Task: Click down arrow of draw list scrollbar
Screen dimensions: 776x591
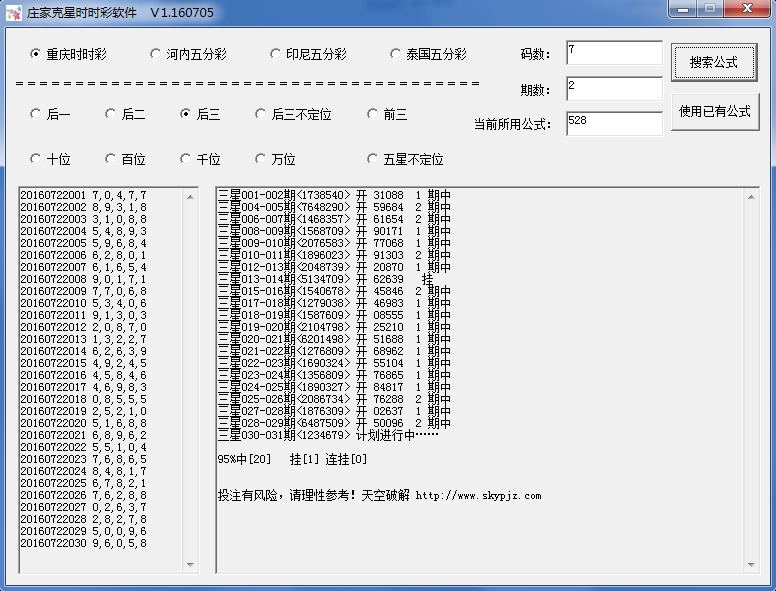Action: tap(191, 565)
